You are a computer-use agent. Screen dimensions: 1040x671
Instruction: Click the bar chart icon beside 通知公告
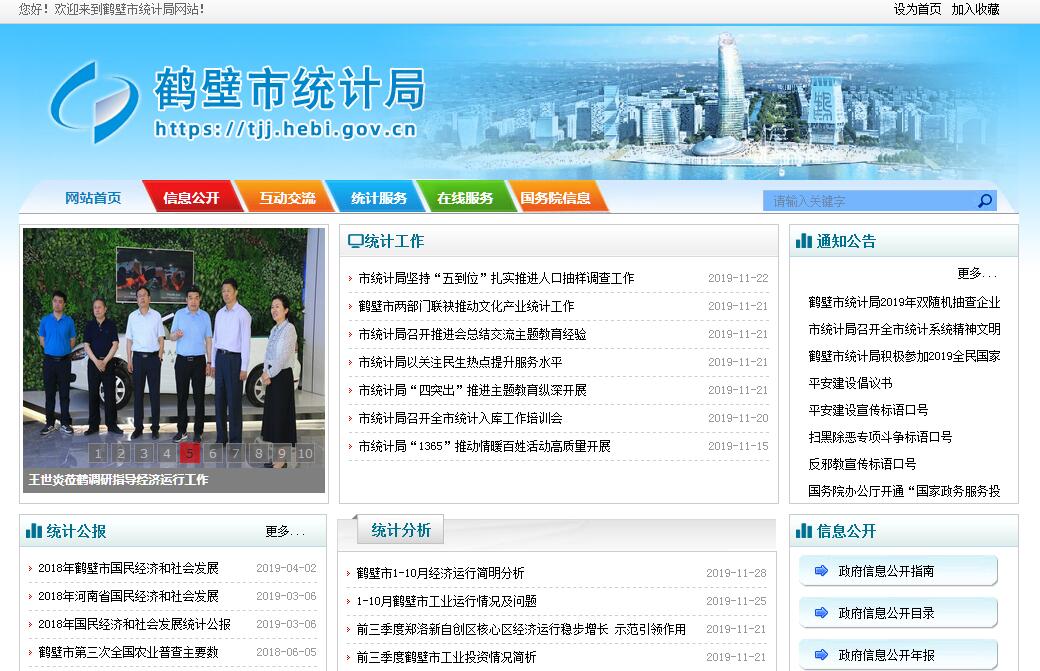pos(804,241)
